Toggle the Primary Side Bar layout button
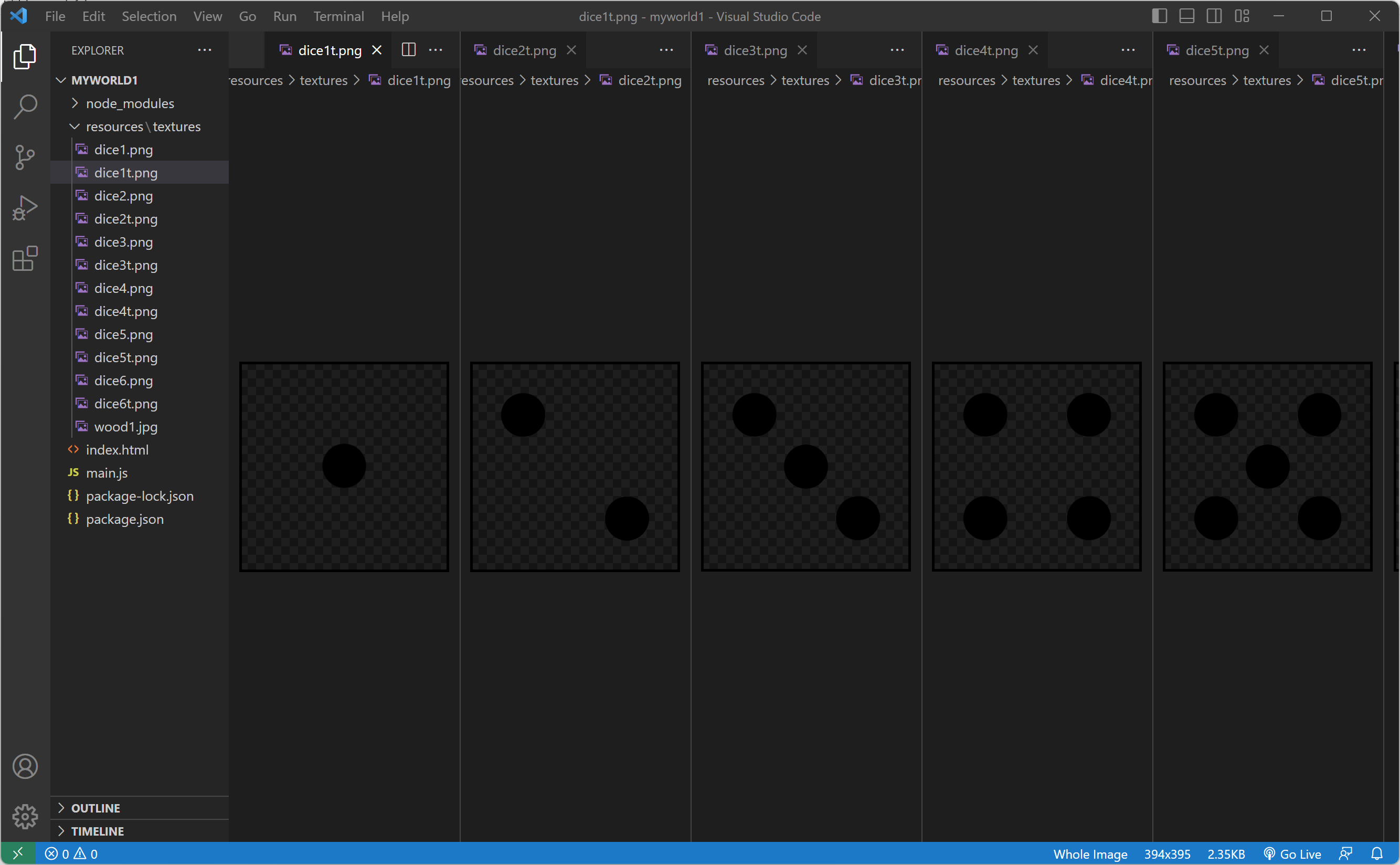This screenshot has width=1400, height=865. point(1159,16)
